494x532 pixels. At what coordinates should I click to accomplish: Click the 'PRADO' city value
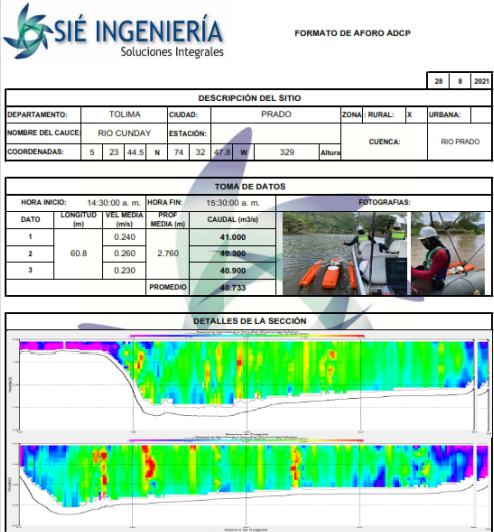pos(276,114)
